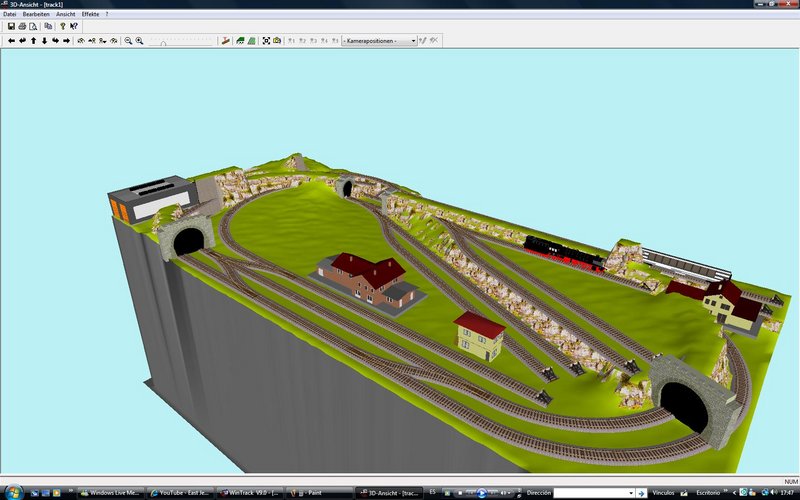Click the green grid terrain icon
Image resolution: width=800 pixels, height=500 pixels.
coord(251,40)
